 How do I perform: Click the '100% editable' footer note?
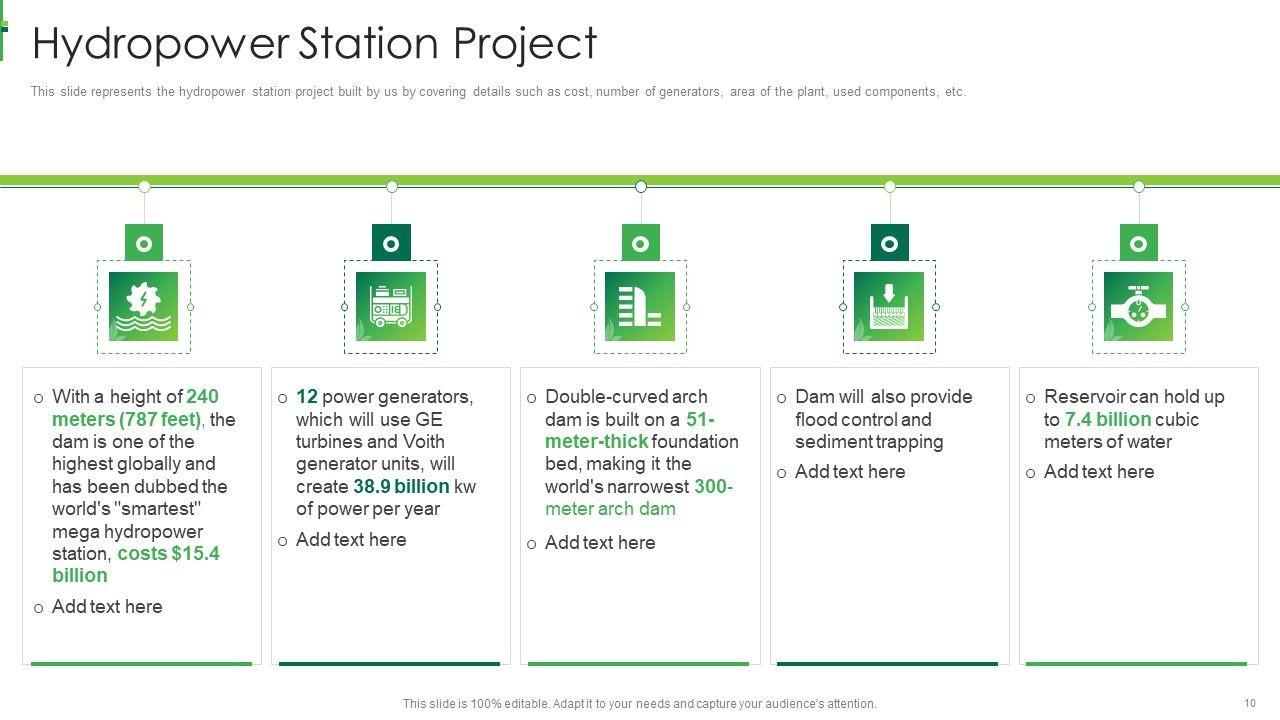click(639, 704)
